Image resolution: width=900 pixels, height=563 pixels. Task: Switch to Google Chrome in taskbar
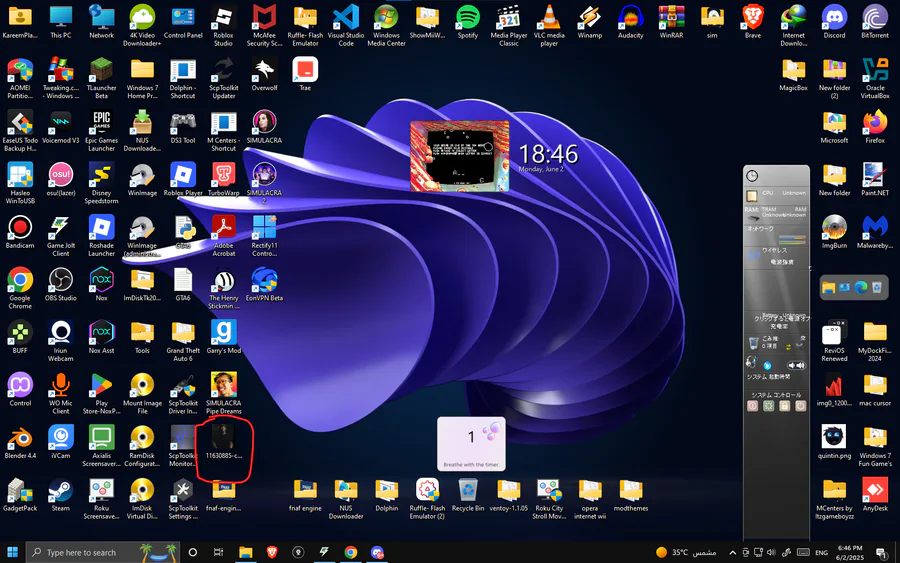[351, 552]
